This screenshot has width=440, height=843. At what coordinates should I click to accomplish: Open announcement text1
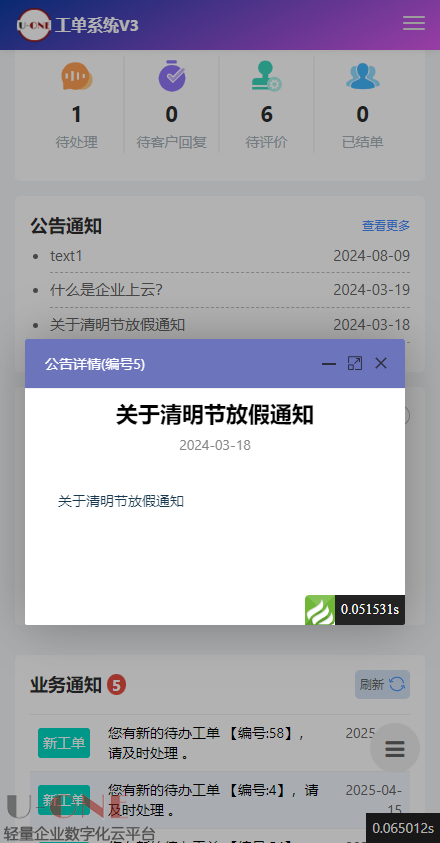(x=66, y=256)
